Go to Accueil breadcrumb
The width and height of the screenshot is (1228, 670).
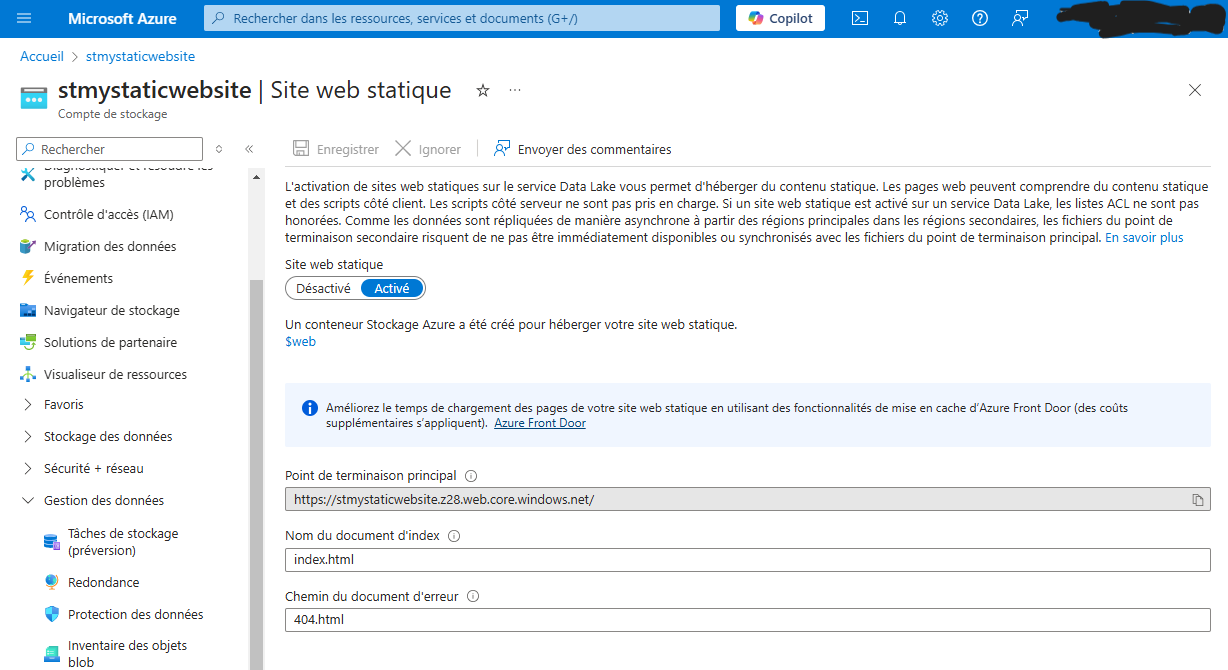(x=42, y=57)
